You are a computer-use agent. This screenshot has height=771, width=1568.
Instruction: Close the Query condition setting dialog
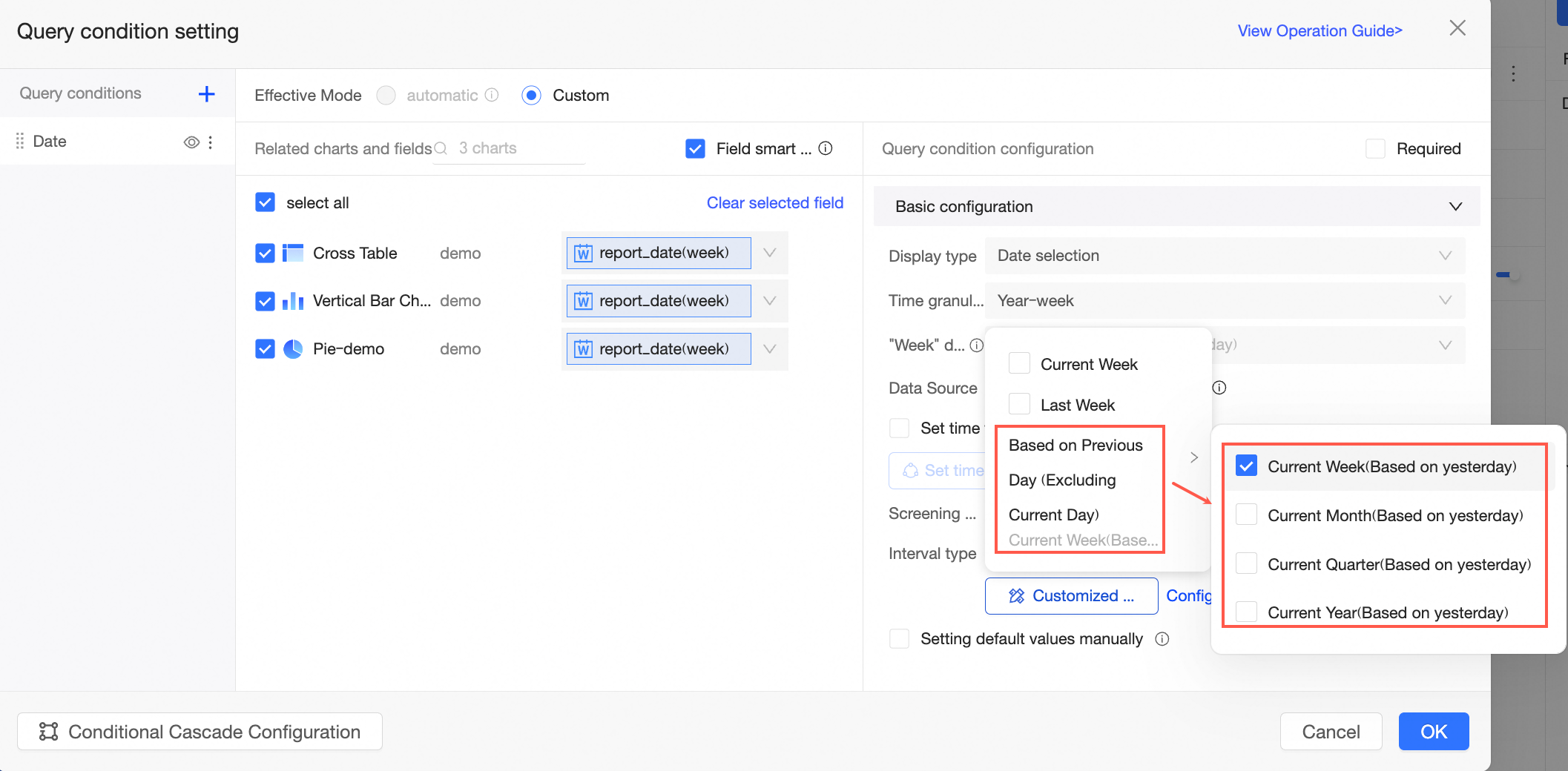[1457, 28]
